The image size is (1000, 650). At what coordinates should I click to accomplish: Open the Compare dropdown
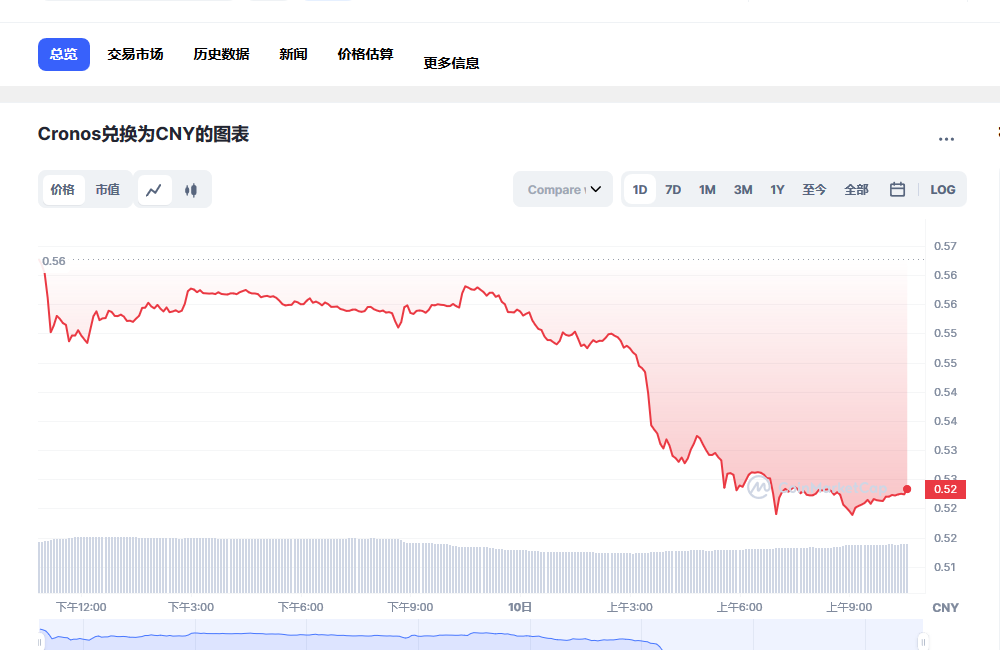[x=563, y=189]
